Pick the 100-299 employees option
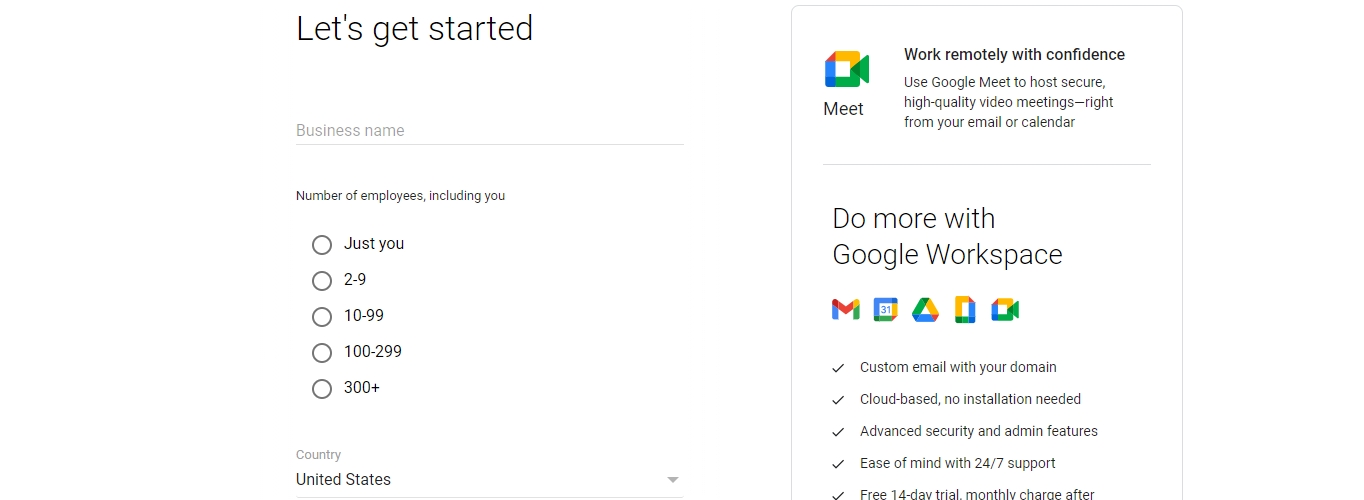Viewport: 1364px width, 500px height. (322, 353)
